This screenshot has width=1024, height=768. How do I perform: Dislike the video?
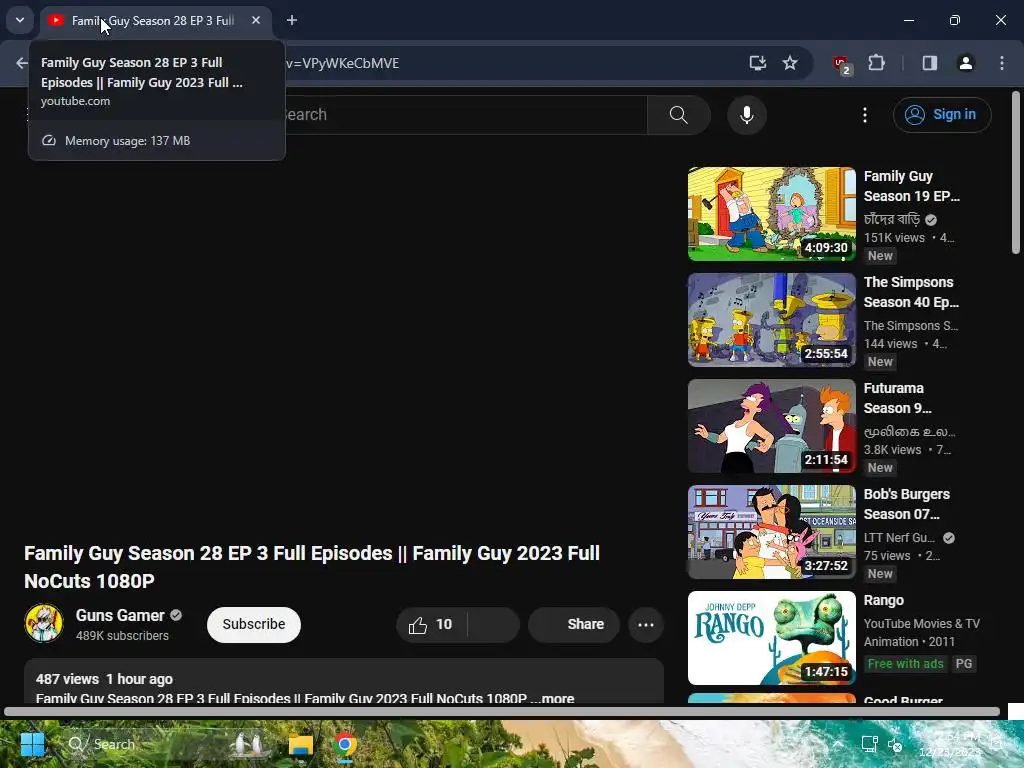tap(494, 625)
